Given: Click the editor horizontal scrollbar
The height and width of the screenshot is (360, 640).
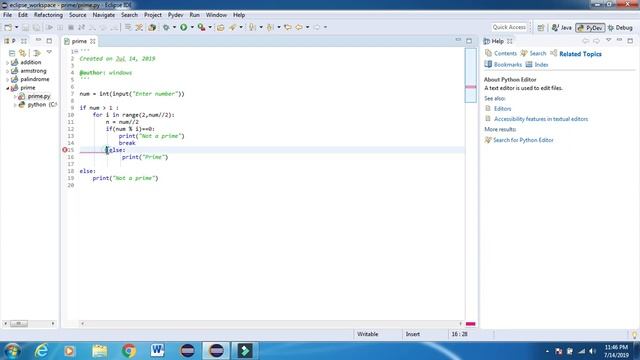Looking at the screenshot, I should (x=271, y=323).
